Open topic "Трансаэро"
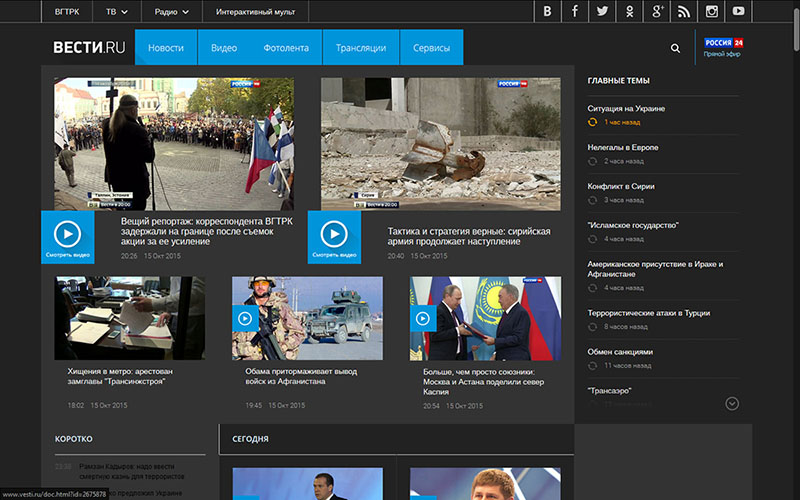800x500 pixels. click(609, 390)
